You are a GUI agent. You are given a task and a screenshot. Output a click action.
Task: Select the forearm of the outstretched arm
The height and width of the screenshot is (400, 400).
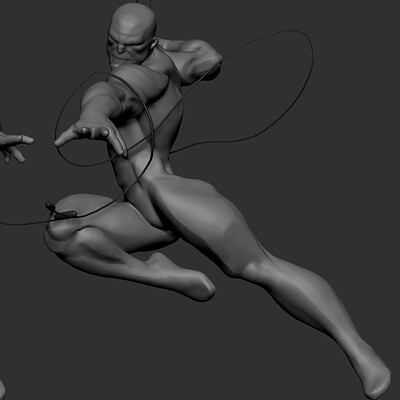pyautogui.click(x=100, y=108)
